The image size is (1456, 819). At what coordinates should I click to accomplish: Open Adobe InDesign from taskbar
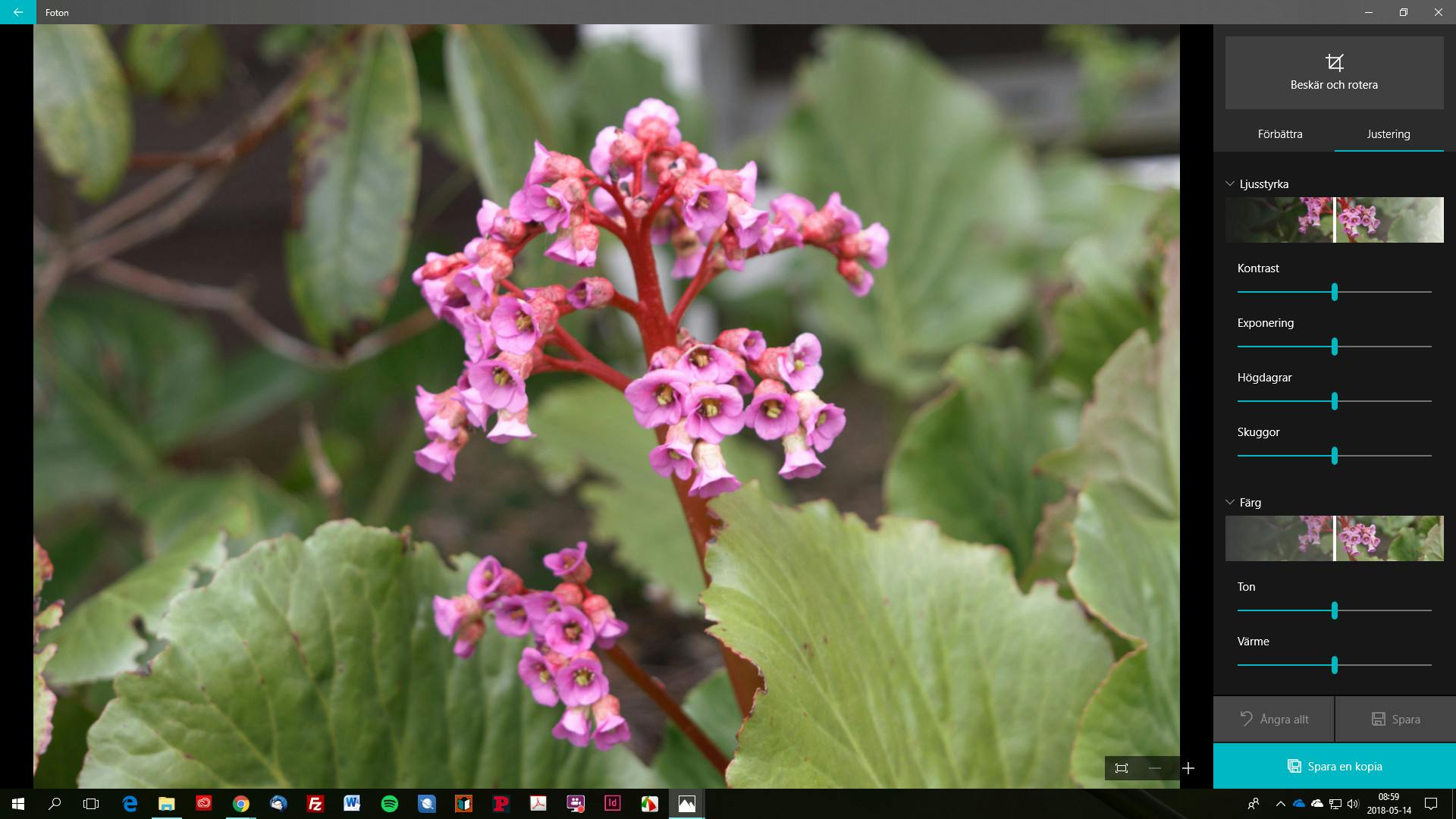tap(612, 804)
